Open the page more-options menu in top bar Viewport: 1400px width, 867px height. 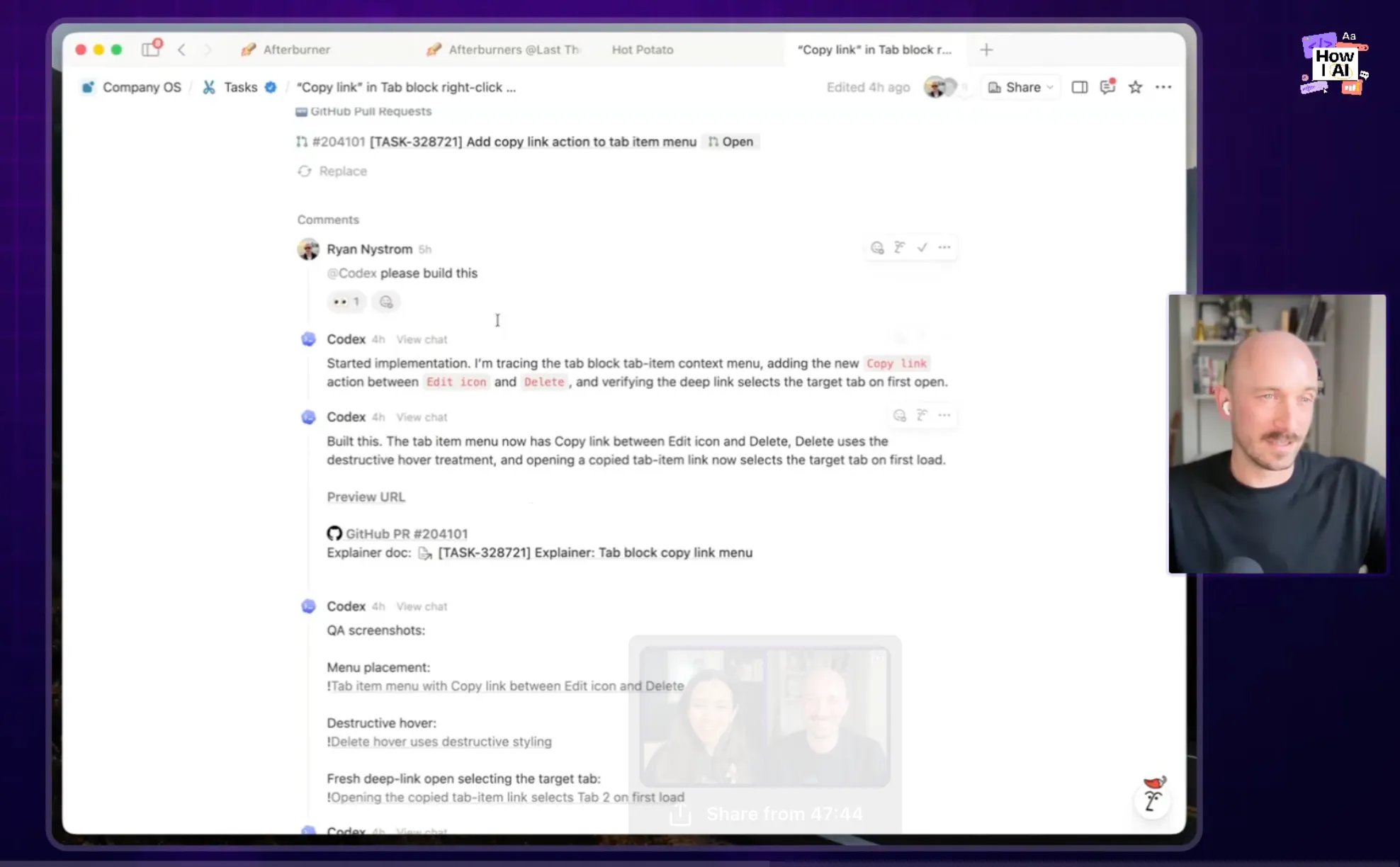[1163, 87]
